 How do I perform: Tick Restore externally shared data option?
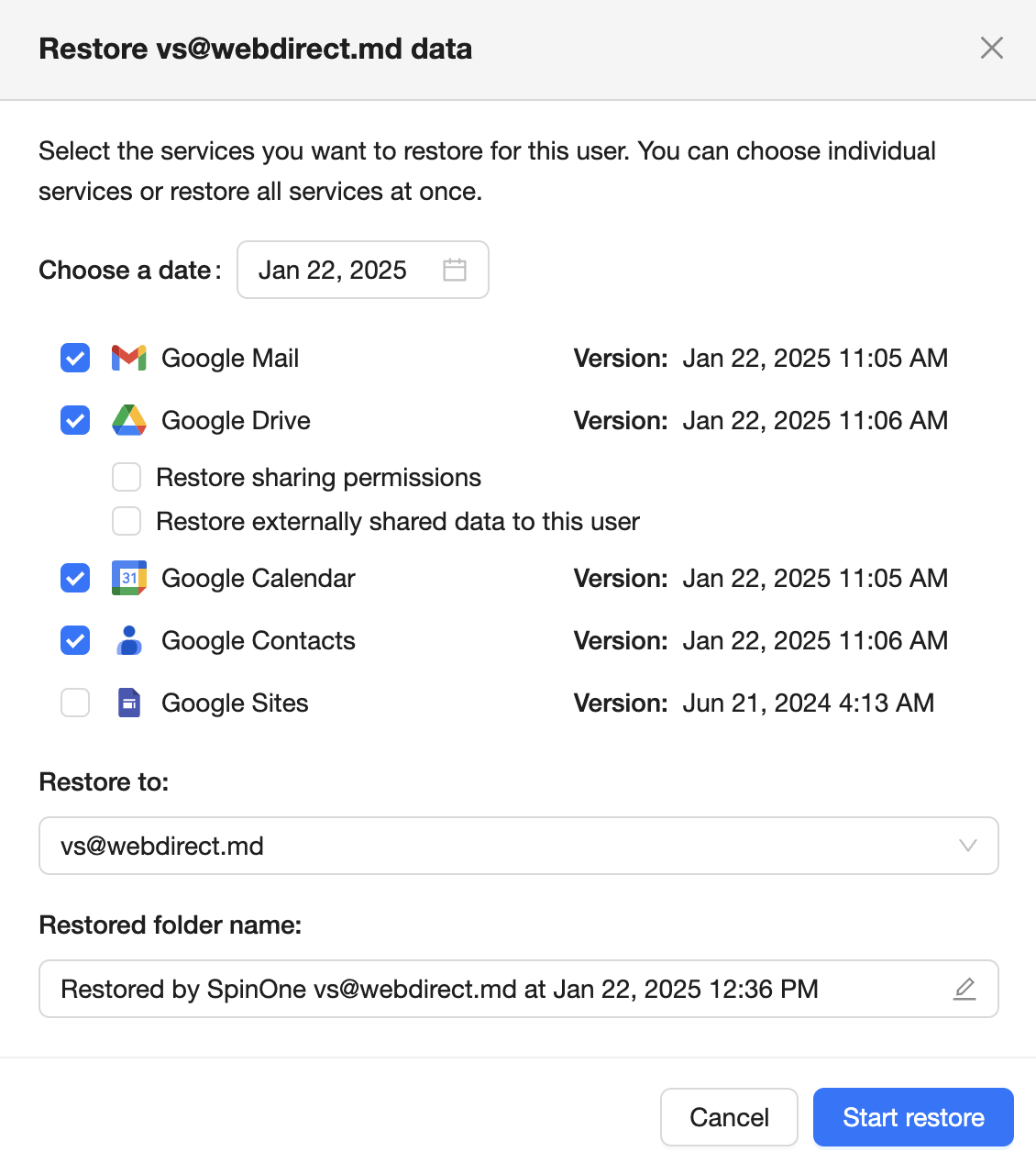127,521
